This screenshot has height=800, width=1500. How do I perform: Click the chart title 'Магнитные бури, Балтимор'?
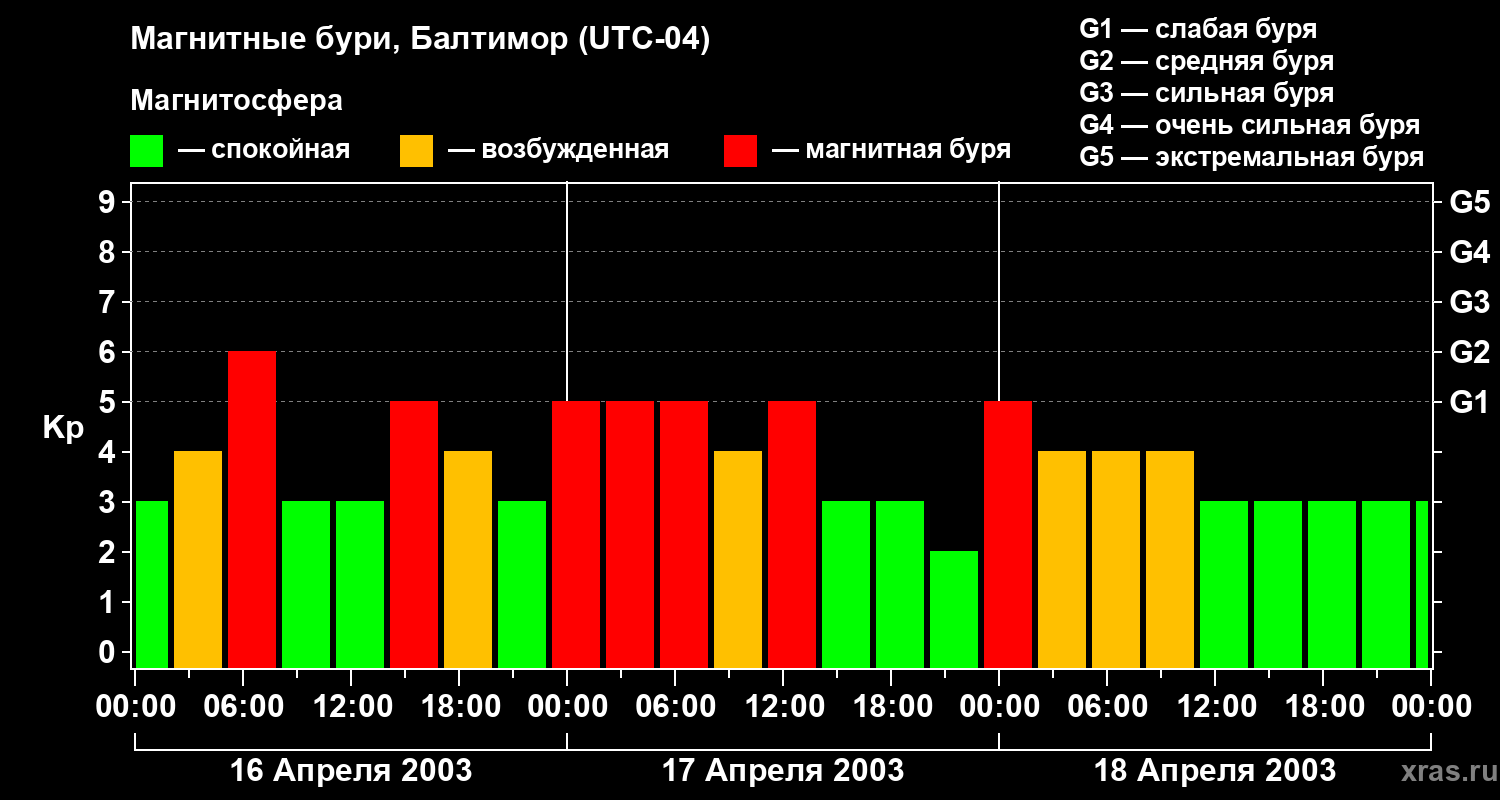tap(420, 40)
